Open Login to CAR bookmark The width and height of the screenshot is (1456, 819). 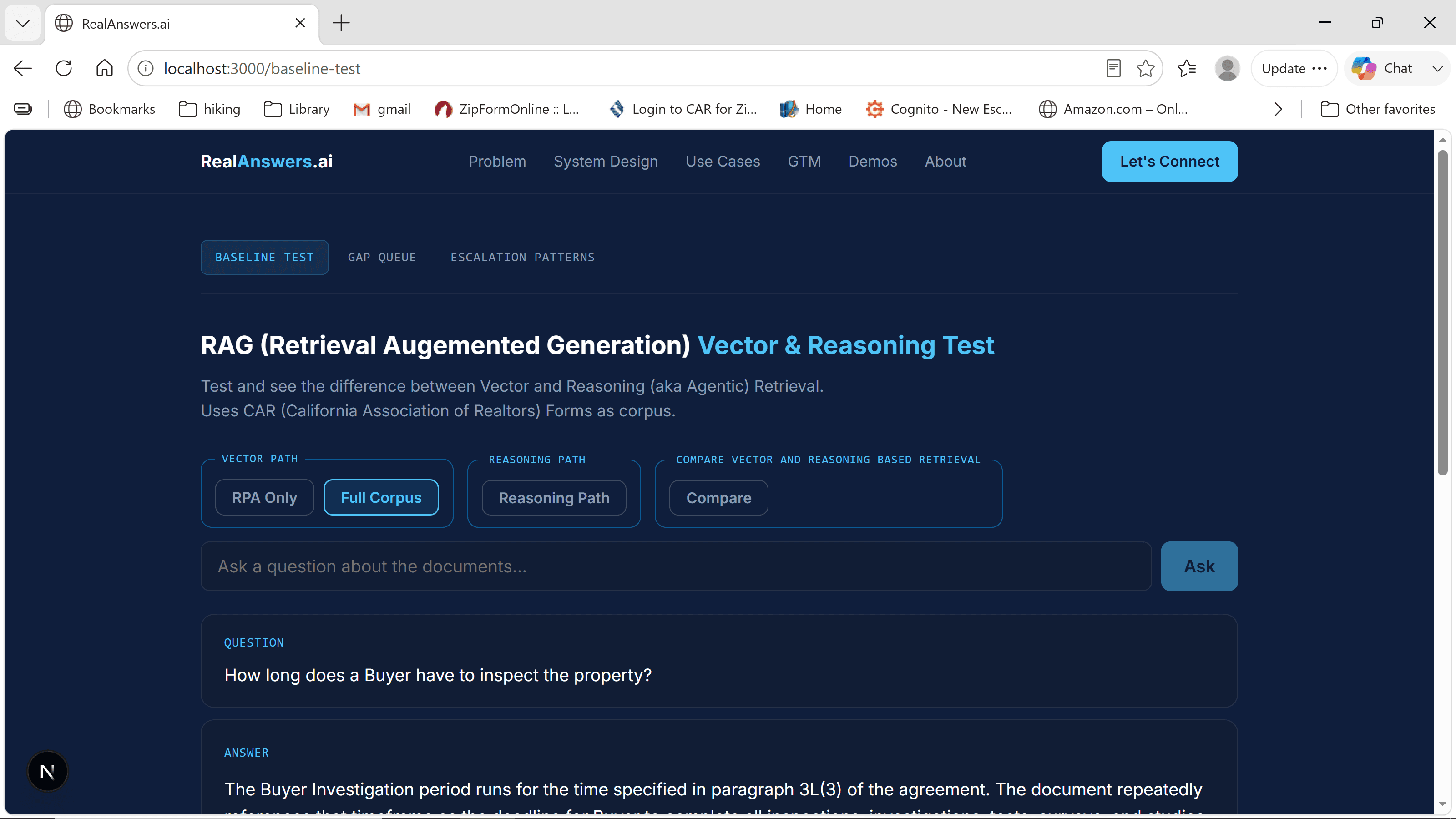pyautogui.click(x=683, y=109)
